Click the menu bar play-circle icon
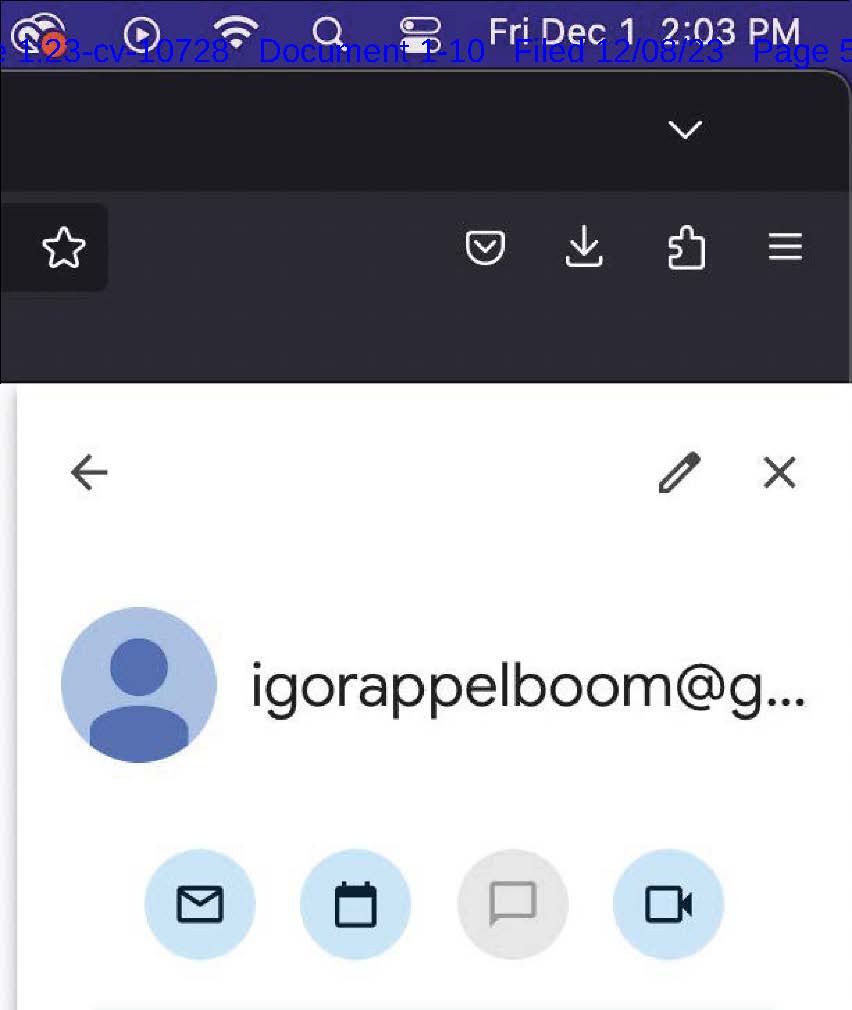 [x=142, y=33]
